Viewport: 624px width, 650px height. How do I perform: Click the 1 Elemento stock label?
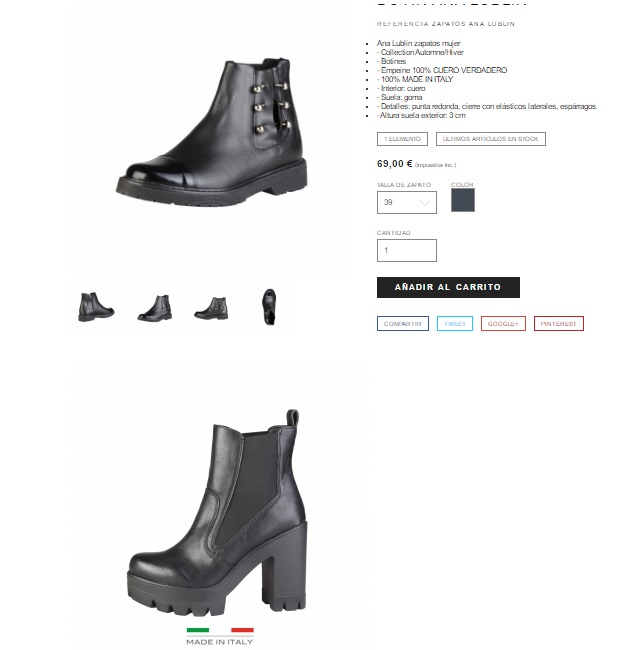pos(402,139)
